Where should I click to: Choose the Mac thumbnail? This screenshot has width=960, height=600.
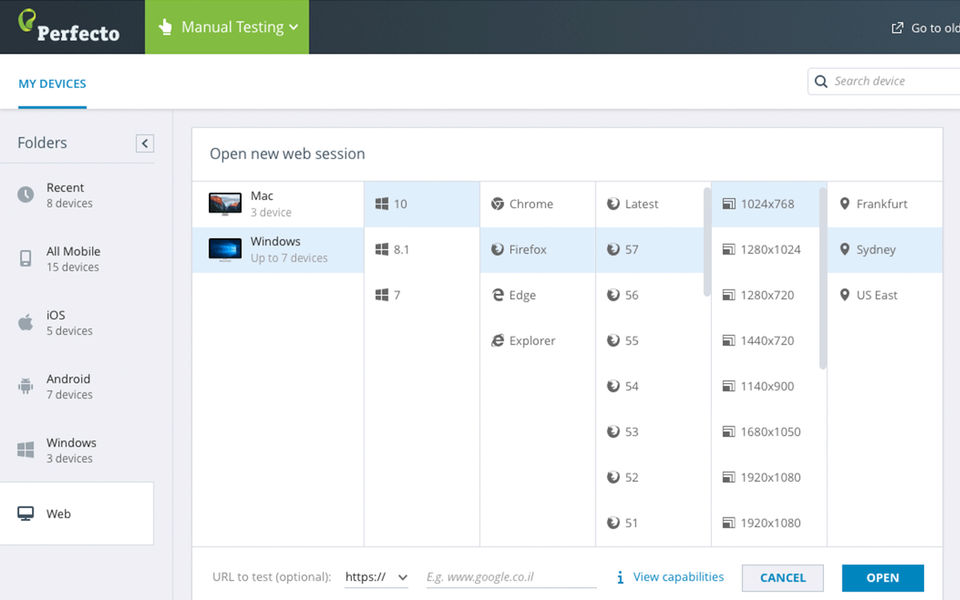[225, 204]
